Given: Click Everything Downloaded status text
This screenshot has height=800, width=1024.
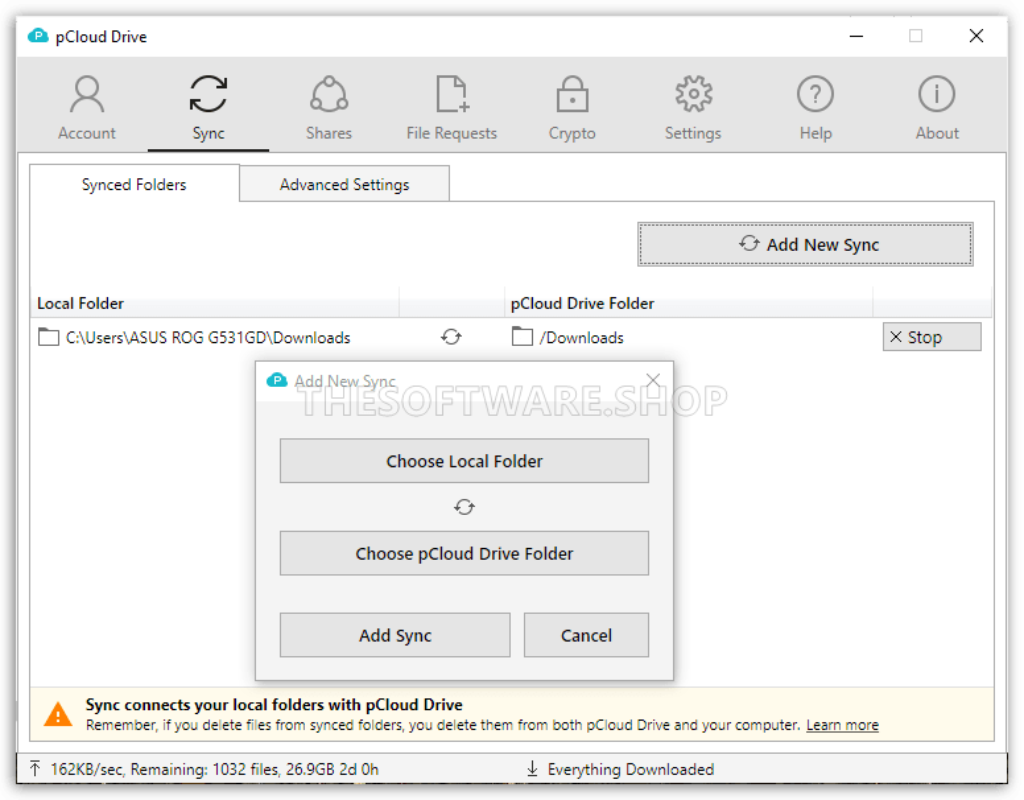Looking at the screenshot, I should [631, 769].
